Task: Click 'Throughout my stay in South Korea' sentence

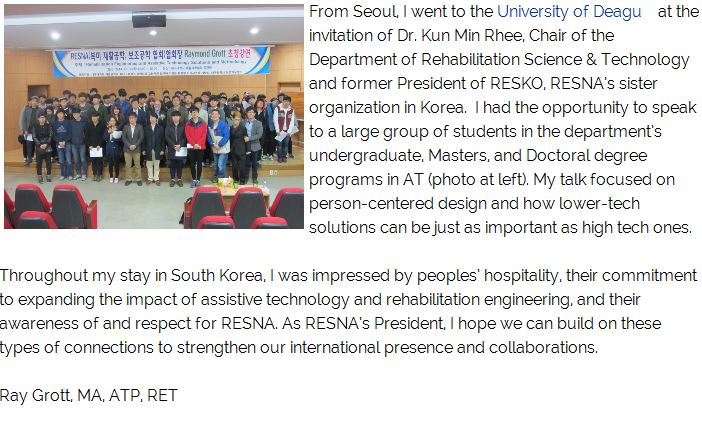Action: coord(133,275)
